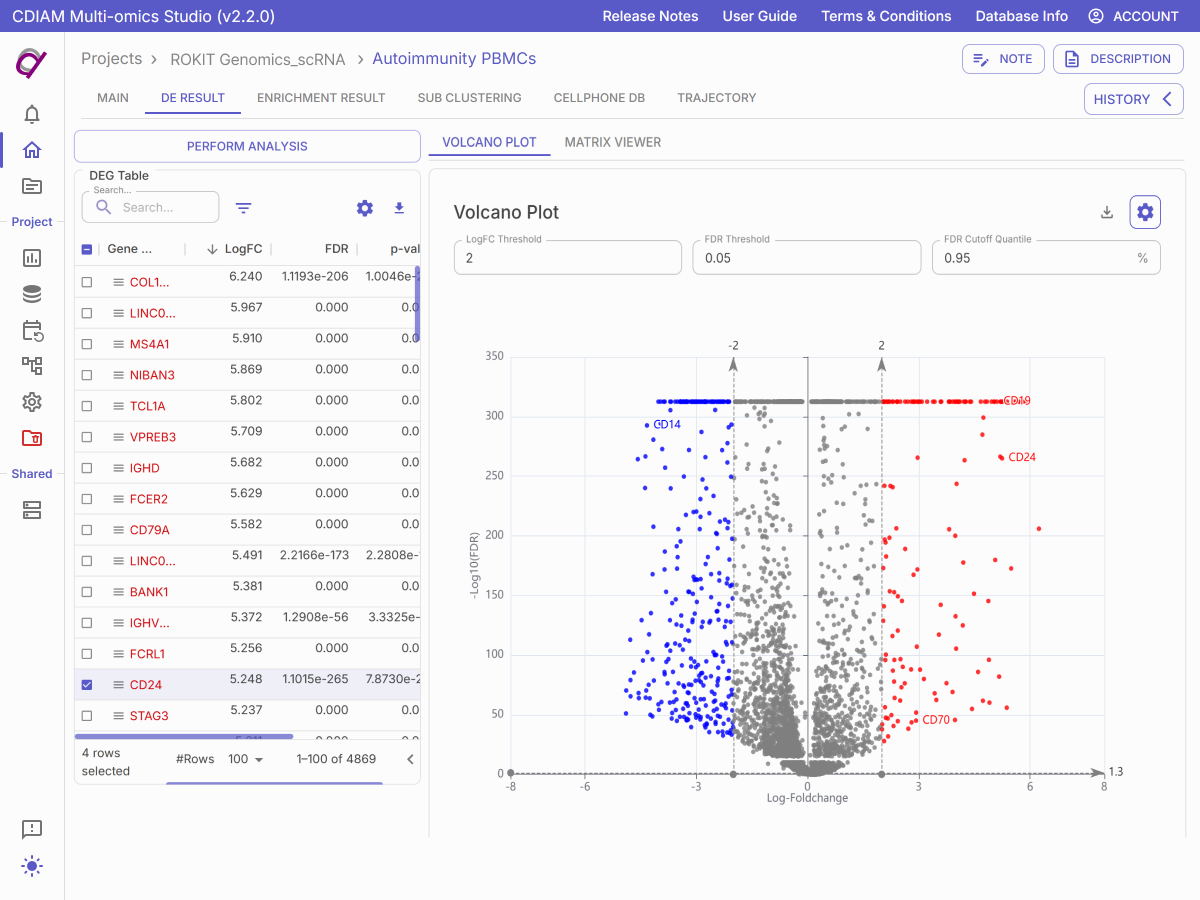Switch to the MATRIX VIEWER tab
This screenshot has height=900, width=1200.
(613, 143)
